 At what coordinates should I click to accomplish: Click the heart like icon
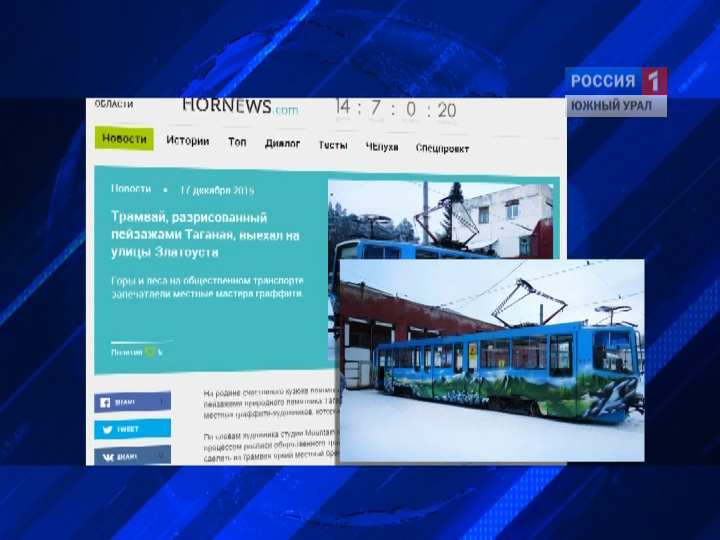tap(149, 352)
